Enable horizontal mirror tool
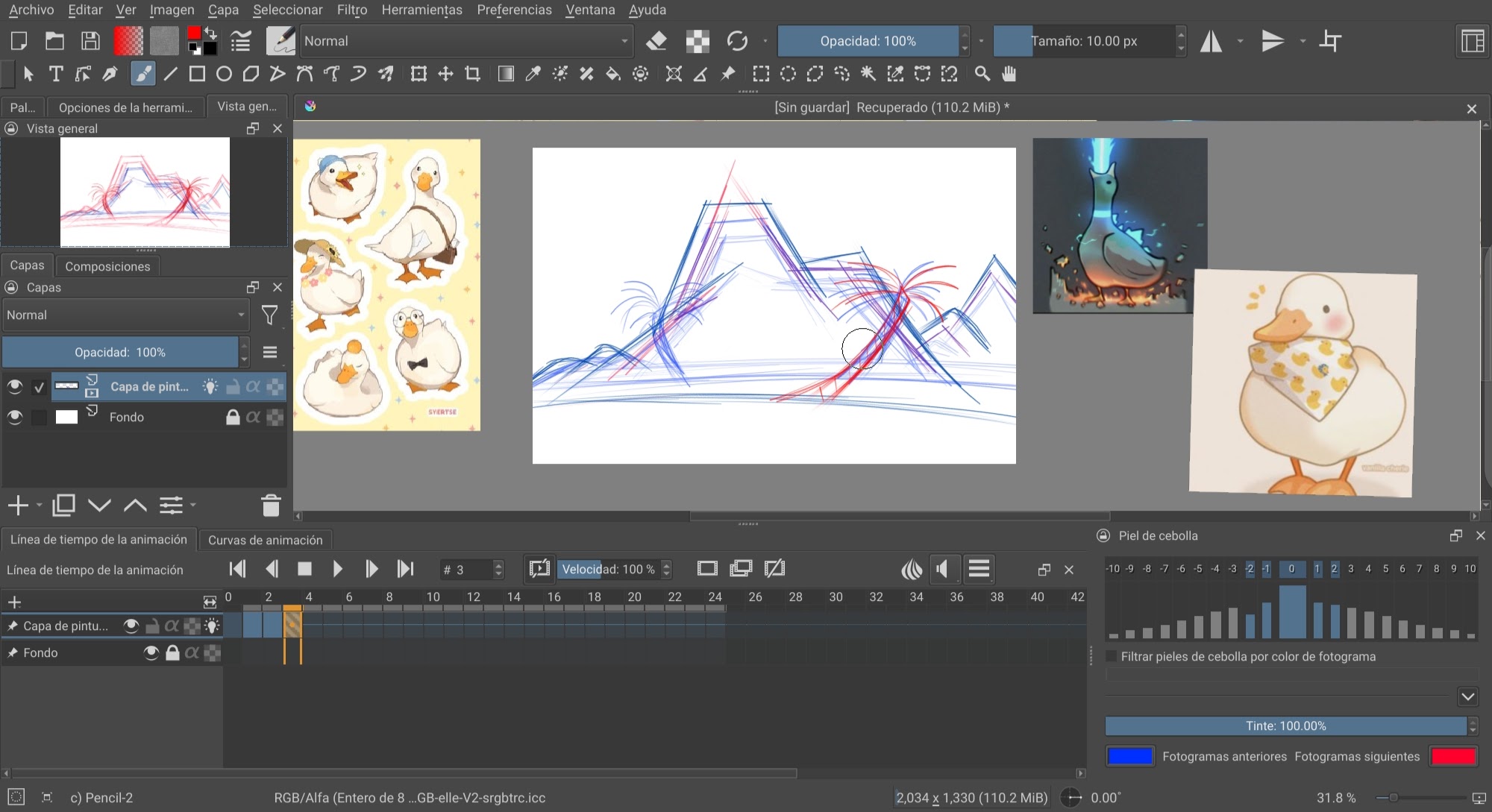1492x812 pixels. point(1211,41)
